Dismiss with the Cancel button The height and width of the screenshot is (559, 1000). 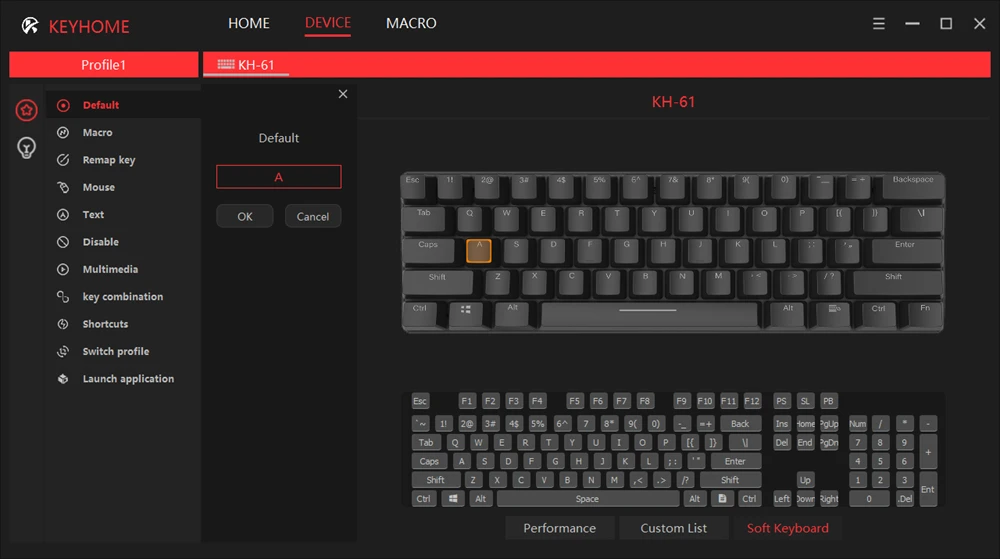click(312, 216)
